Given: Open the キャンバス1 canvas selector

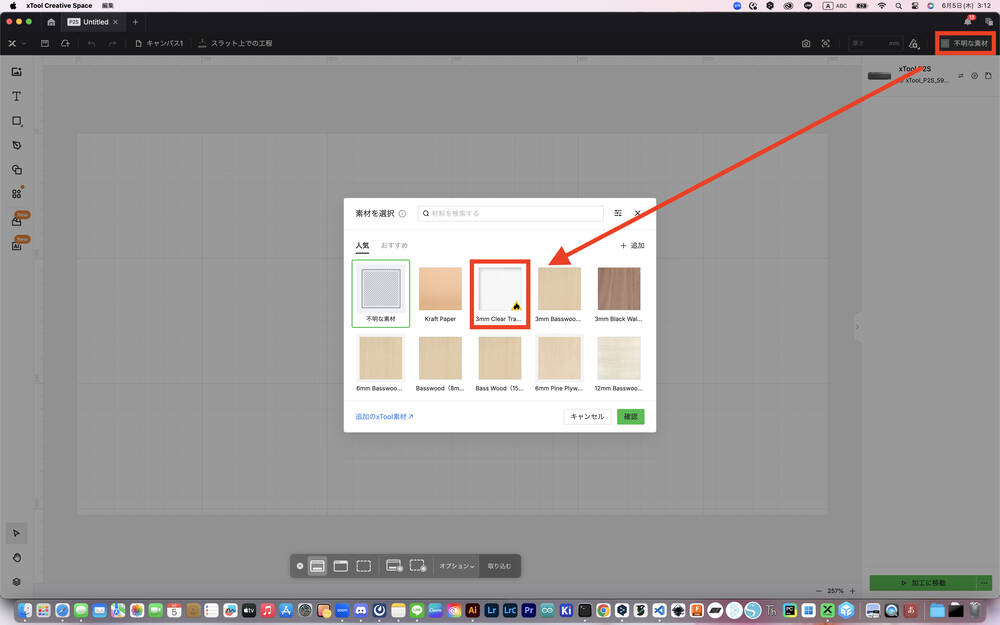Looking at the screenshot, I should pos(159,43).
